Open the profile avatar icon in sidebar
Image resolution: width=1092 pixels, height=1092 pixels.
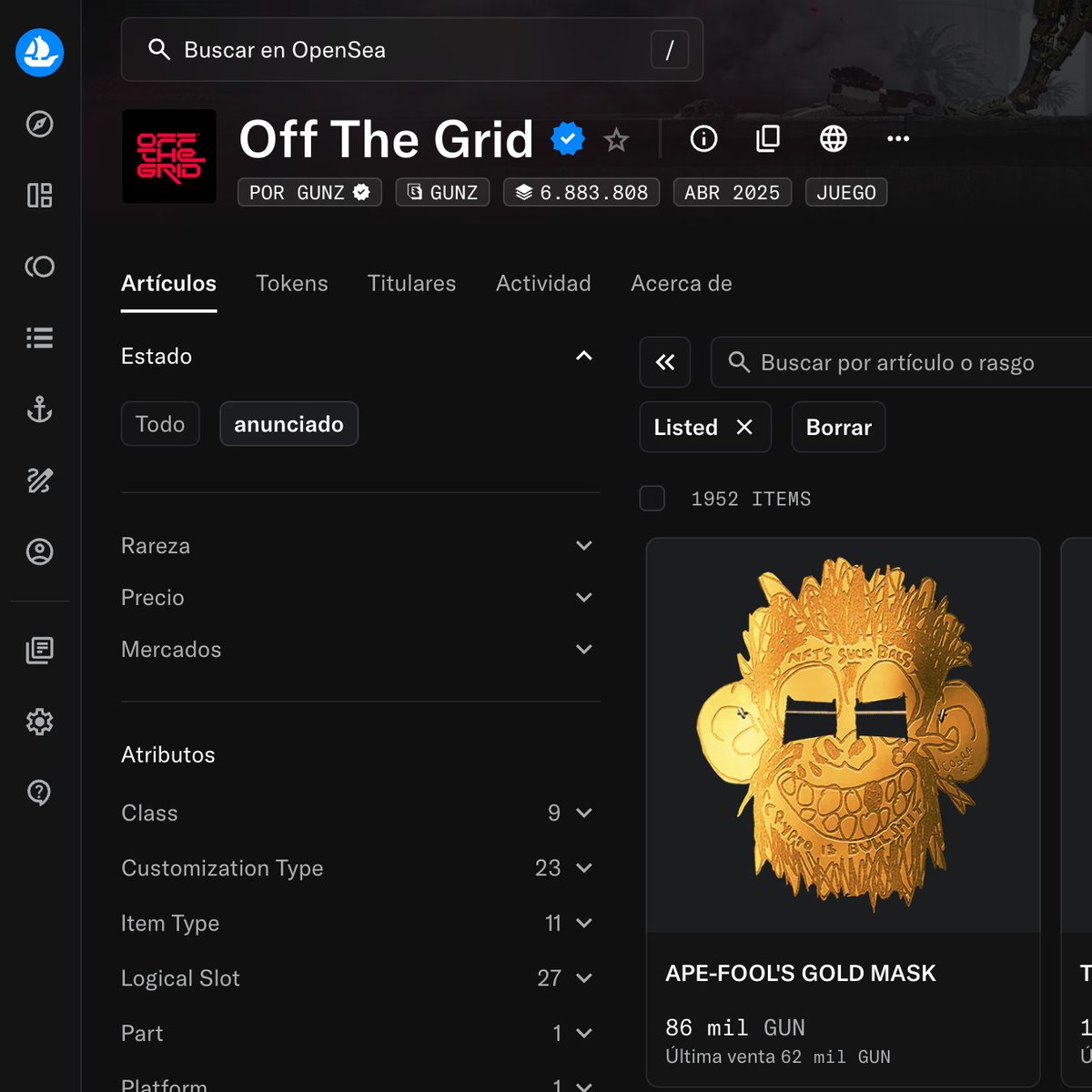39,551
